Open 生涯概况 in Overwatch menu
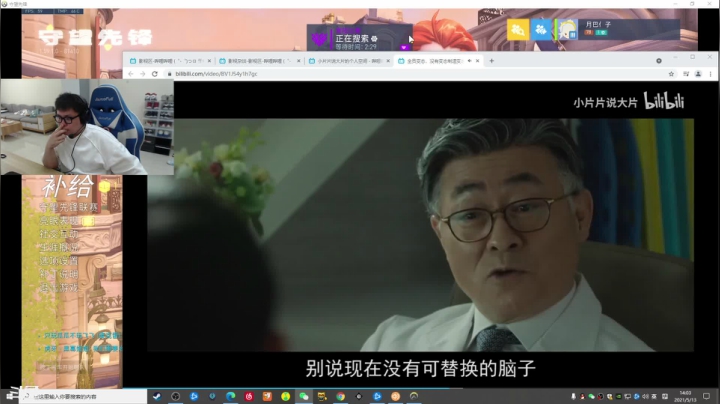Screen dimensions: 720x404 coord(59,247)
